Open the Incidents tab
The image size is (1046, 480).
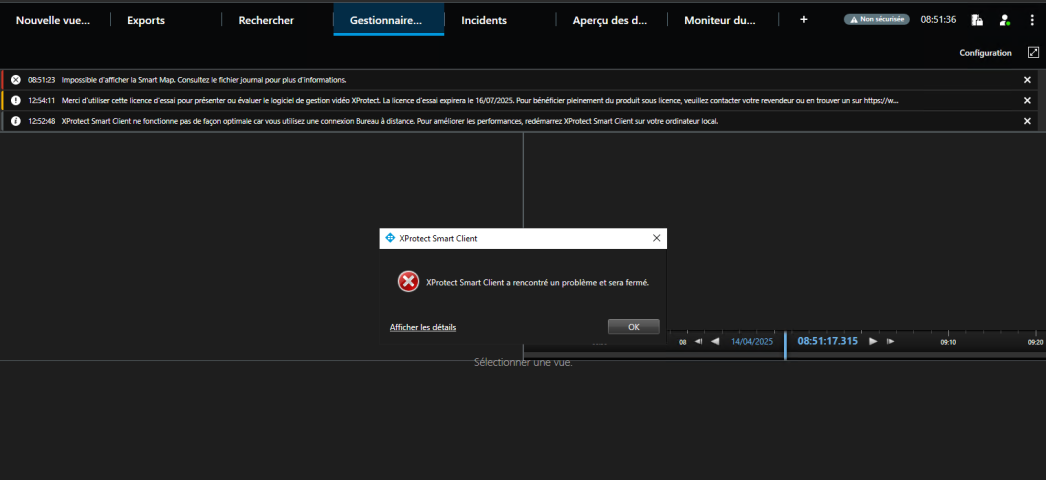pos(484,20)
